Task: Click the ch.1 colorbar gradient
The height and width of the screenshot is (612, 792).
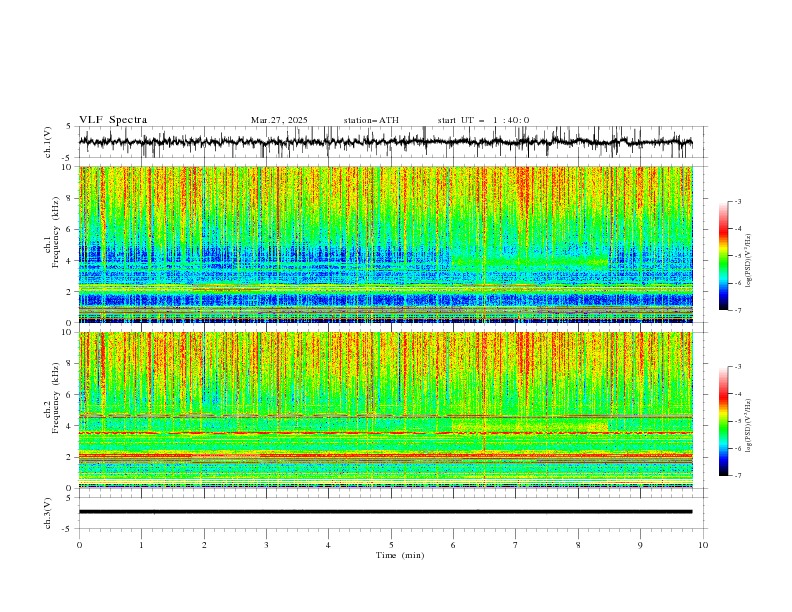Action: tap(723, 256)
